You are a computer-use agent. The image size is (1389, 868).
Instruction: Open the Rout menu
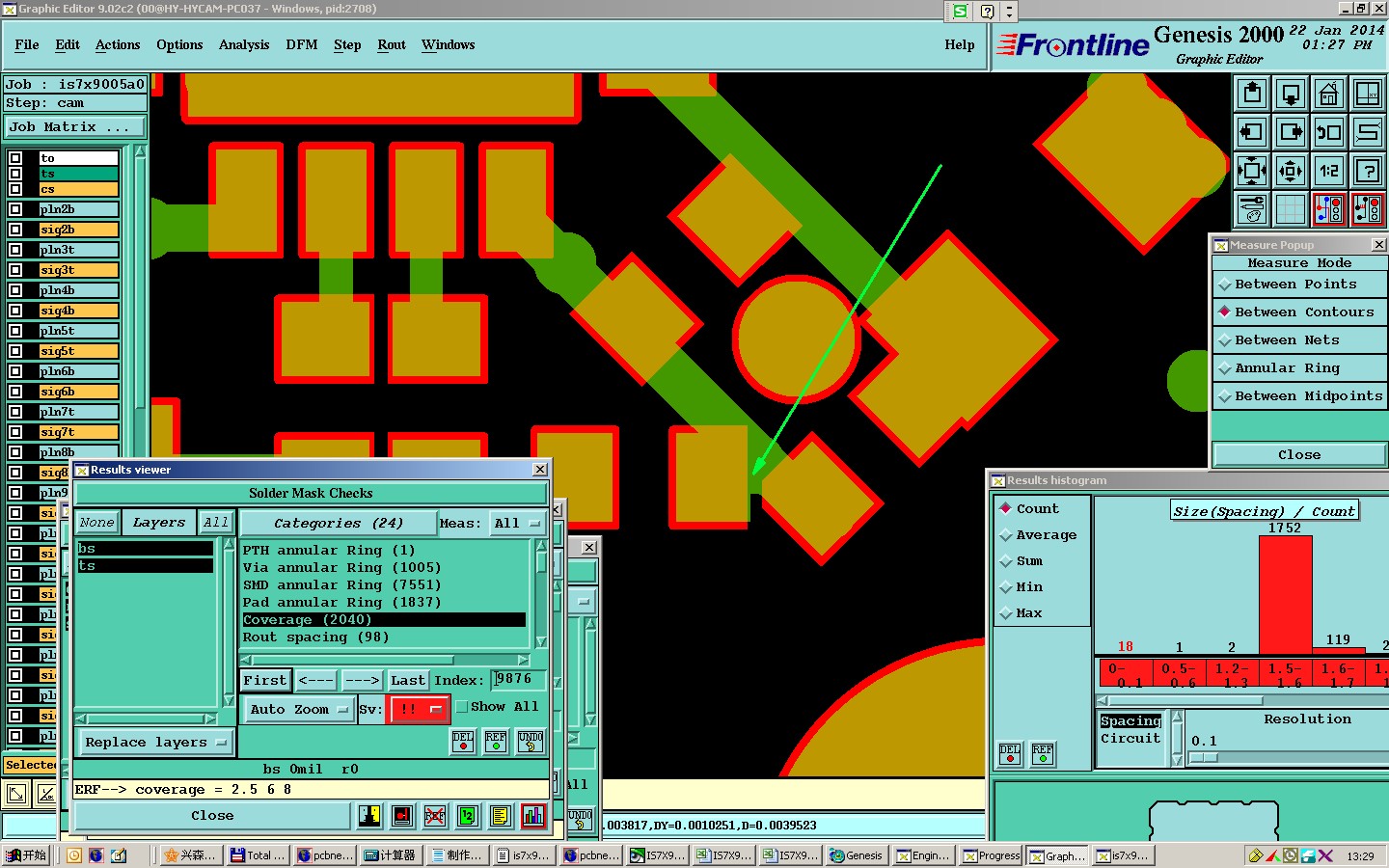click(392, 45)
